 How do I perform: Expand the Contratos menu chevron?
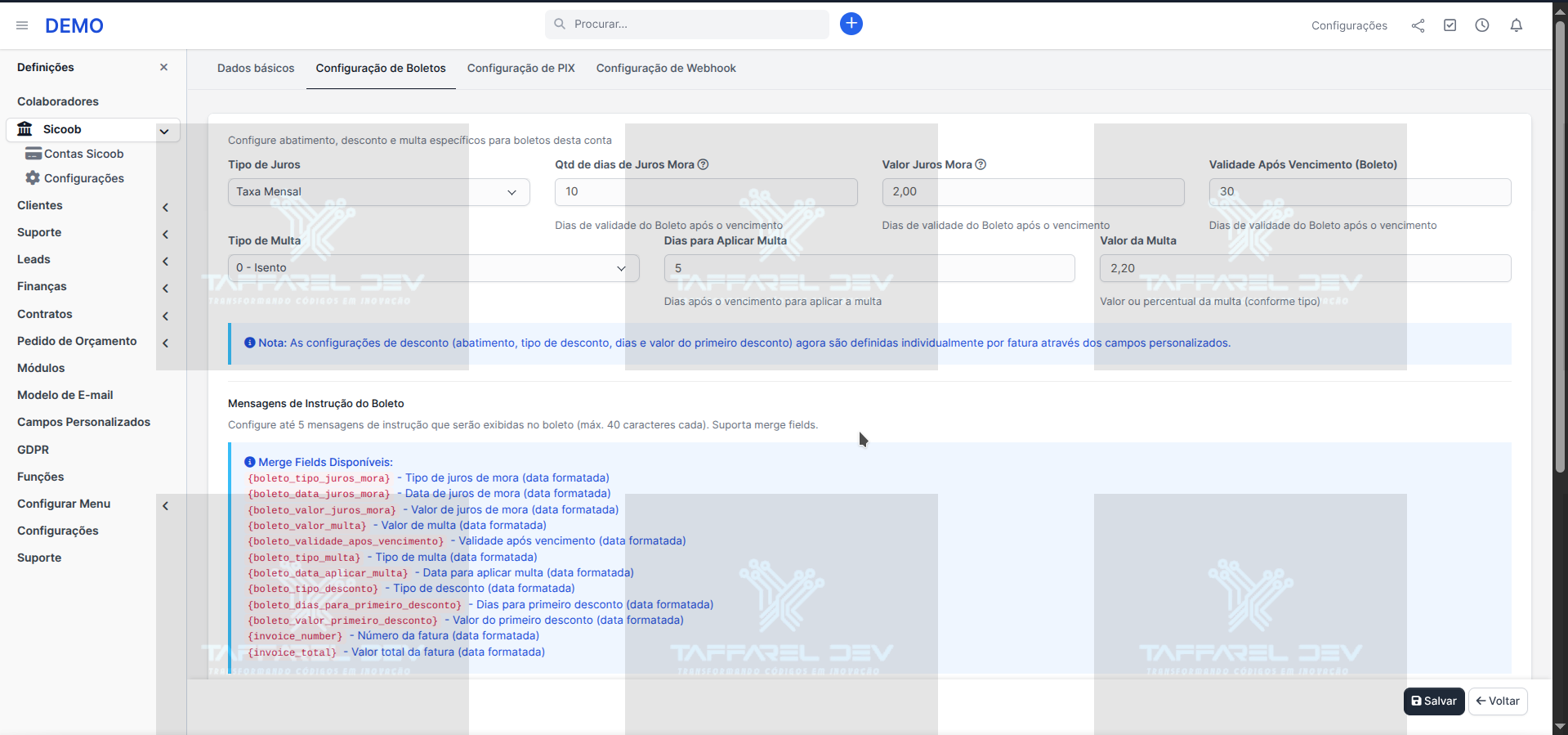click(x=165, y=316)
